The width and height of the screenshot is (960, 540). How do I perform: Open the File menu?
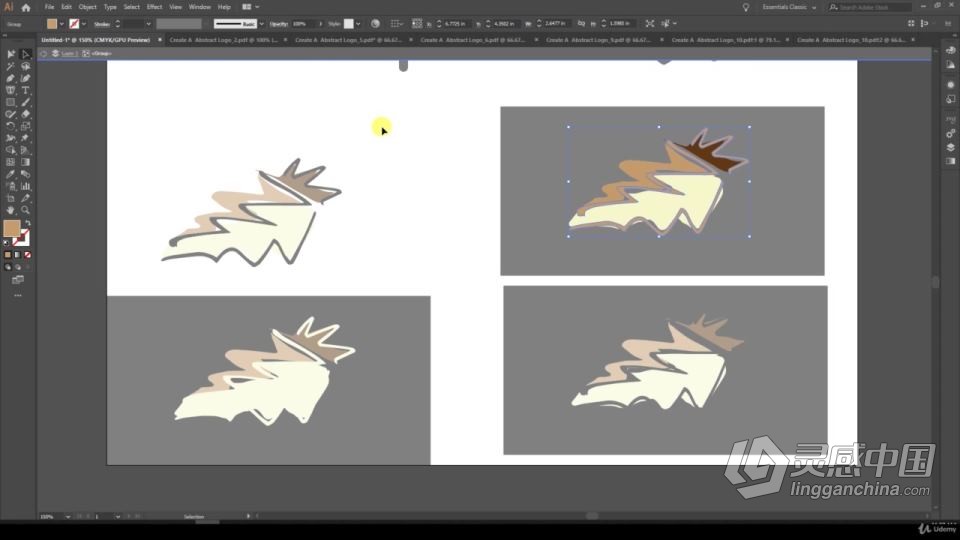click(49, 7)
